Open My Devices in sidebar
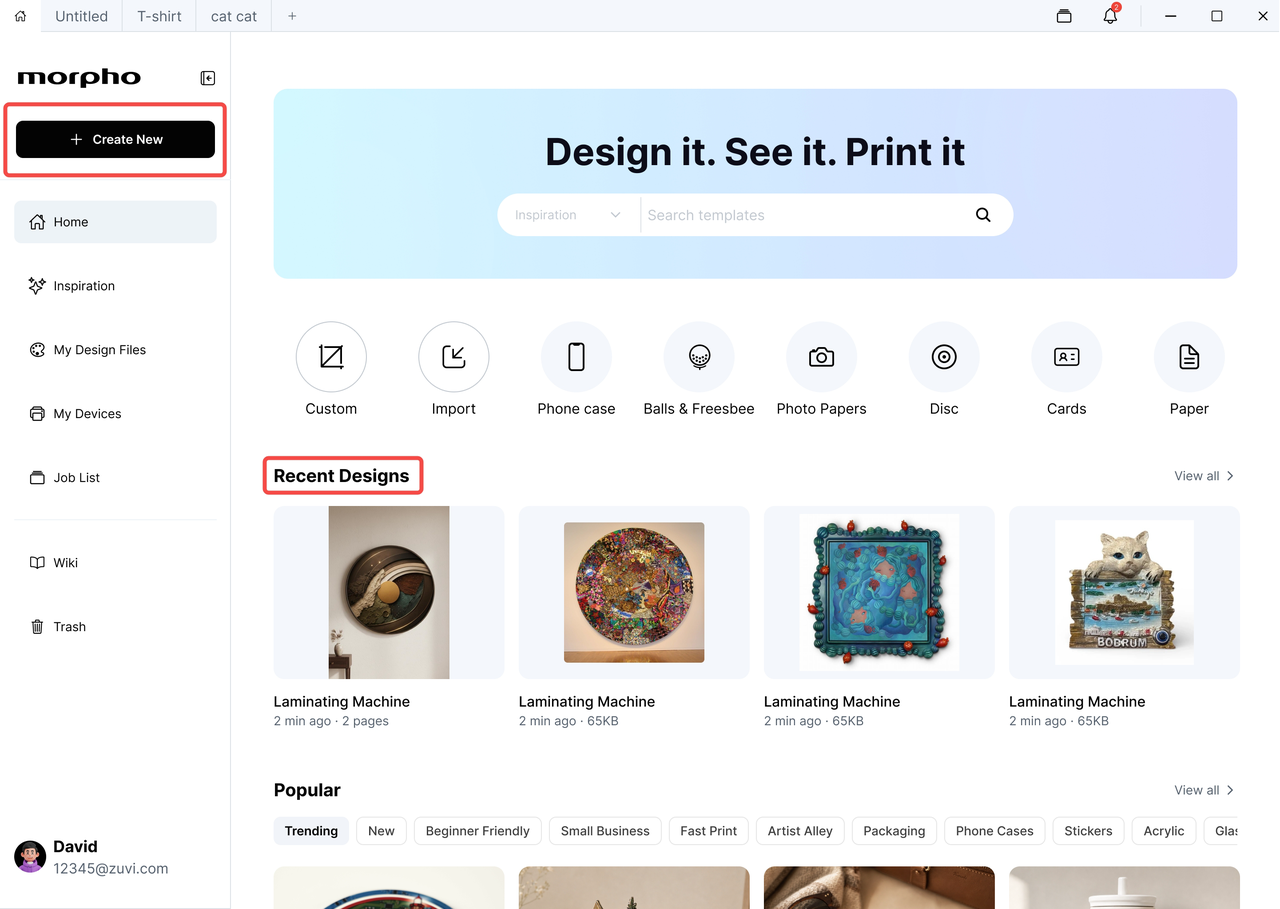 [115, 414]
